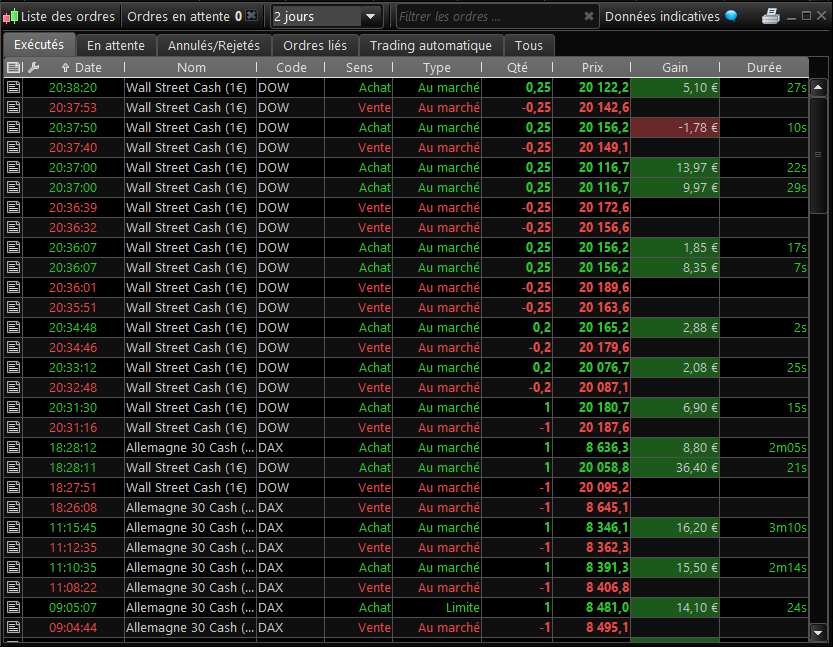Viewport: 833px width, 647px height.
Task: Switch to the En attente tab
Action: 116,46
